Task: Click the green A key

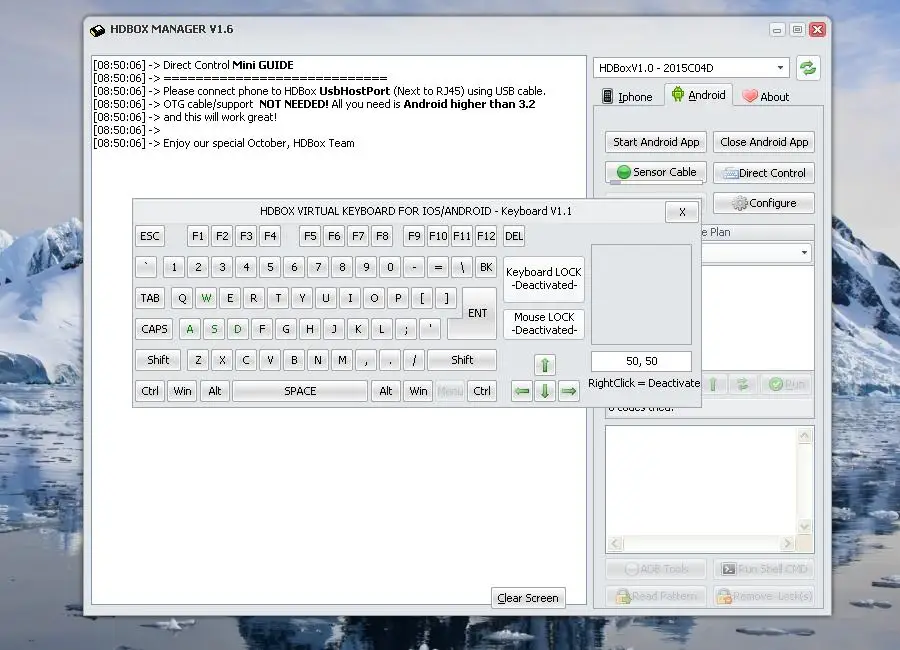Action: 190,329
